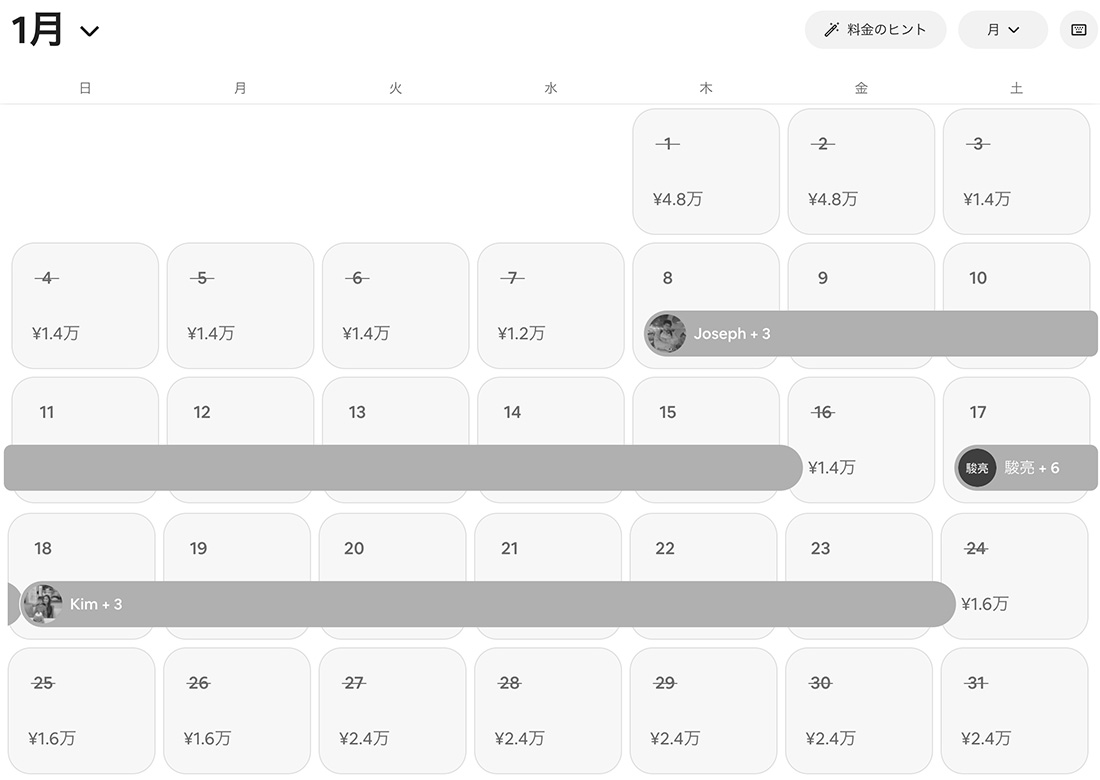Select January 31 date cell
This screenshot has width=1100, height=780.
click(x=1014, y=710)
